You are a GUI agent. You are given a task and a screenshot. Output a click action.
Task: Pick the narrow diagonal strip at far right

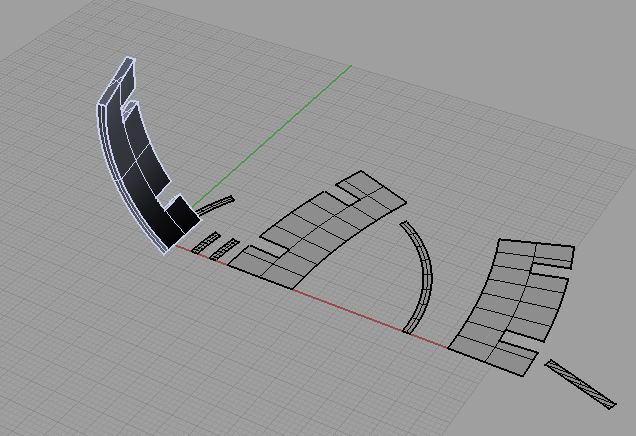[x=580, y=384]
